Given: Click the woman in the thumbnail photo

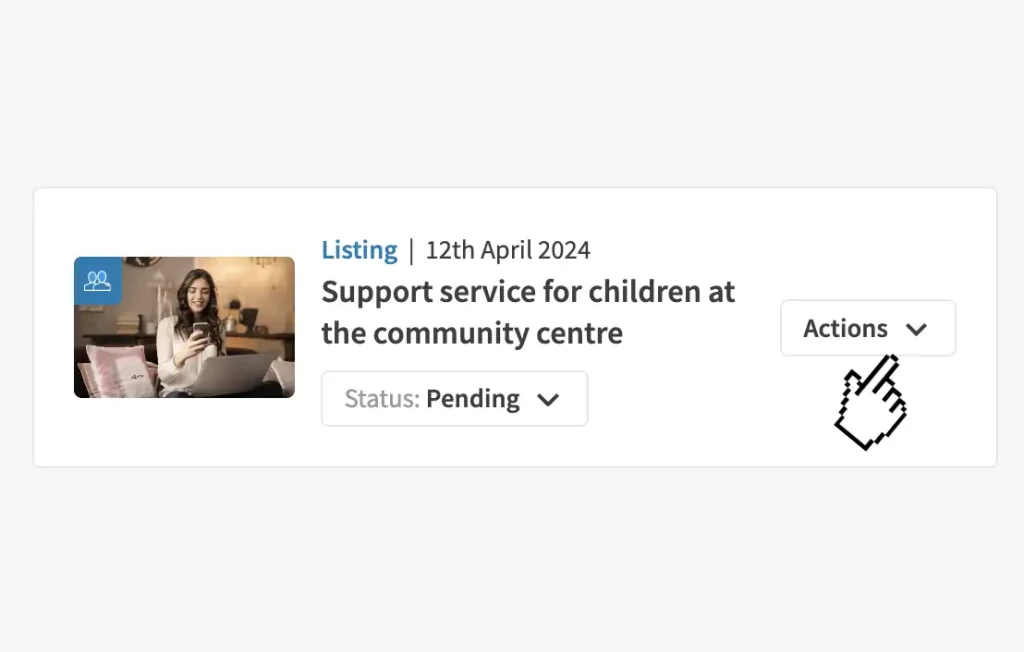Looking at the screenshot, I should click(195, 300).
